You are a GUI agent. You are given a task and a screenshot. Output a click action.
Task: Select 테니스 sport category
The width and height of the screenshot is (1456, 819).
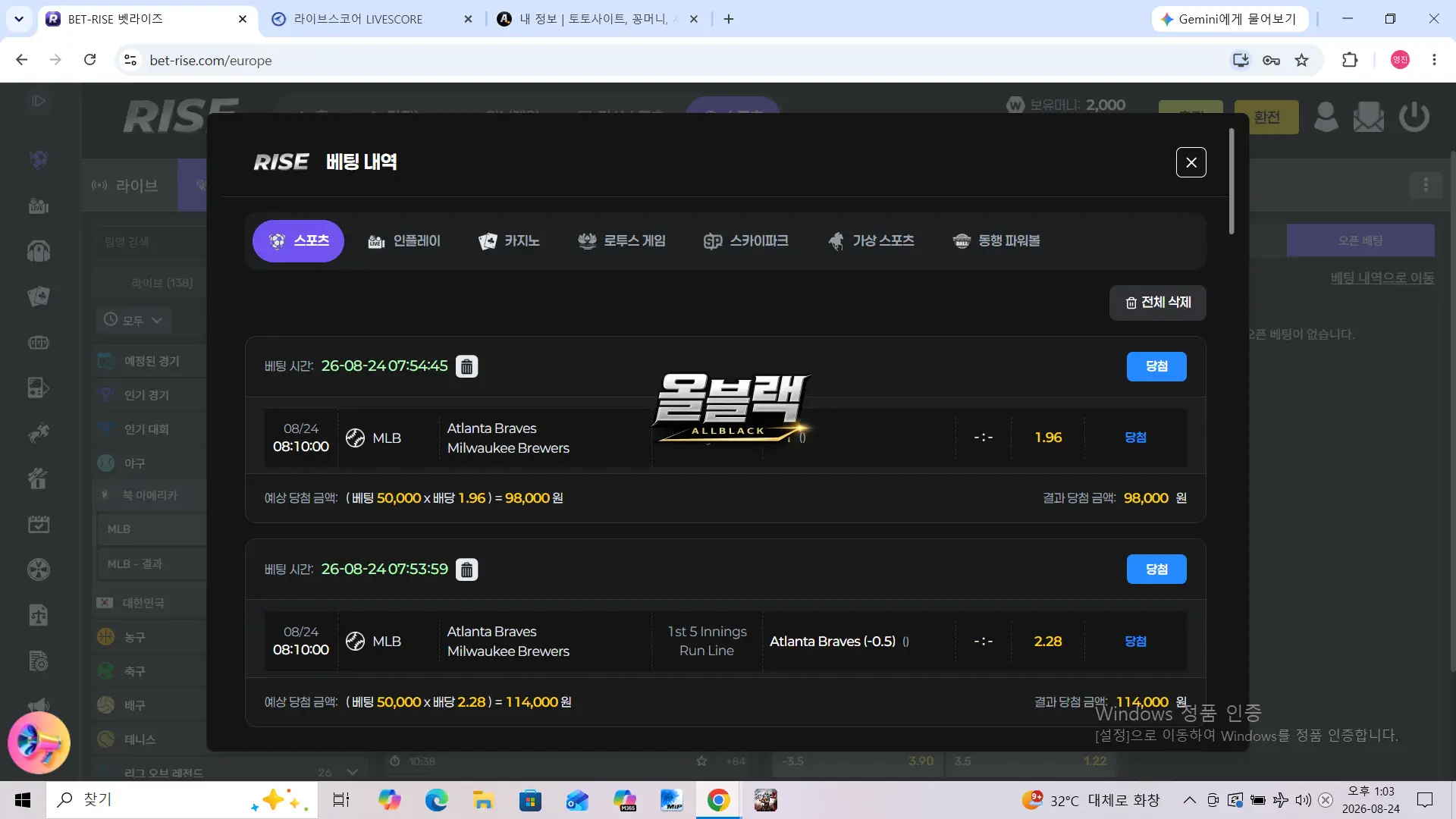pos(150,739)
